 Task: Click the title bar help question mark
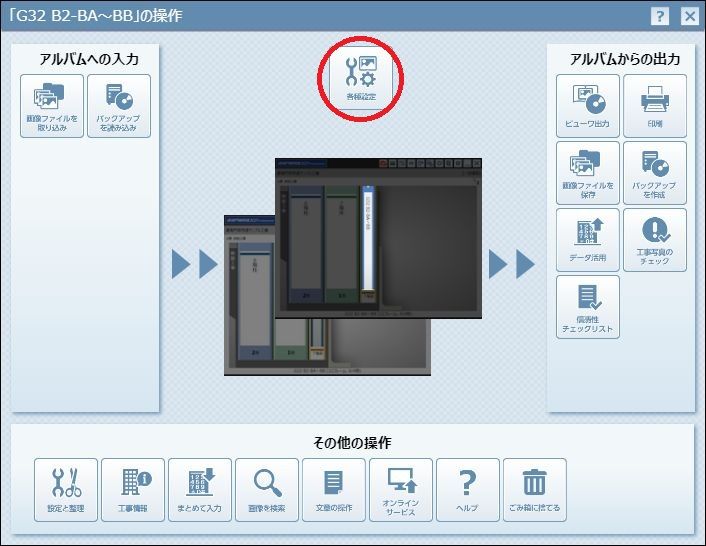pyautogui.click(x=660, y=16)
